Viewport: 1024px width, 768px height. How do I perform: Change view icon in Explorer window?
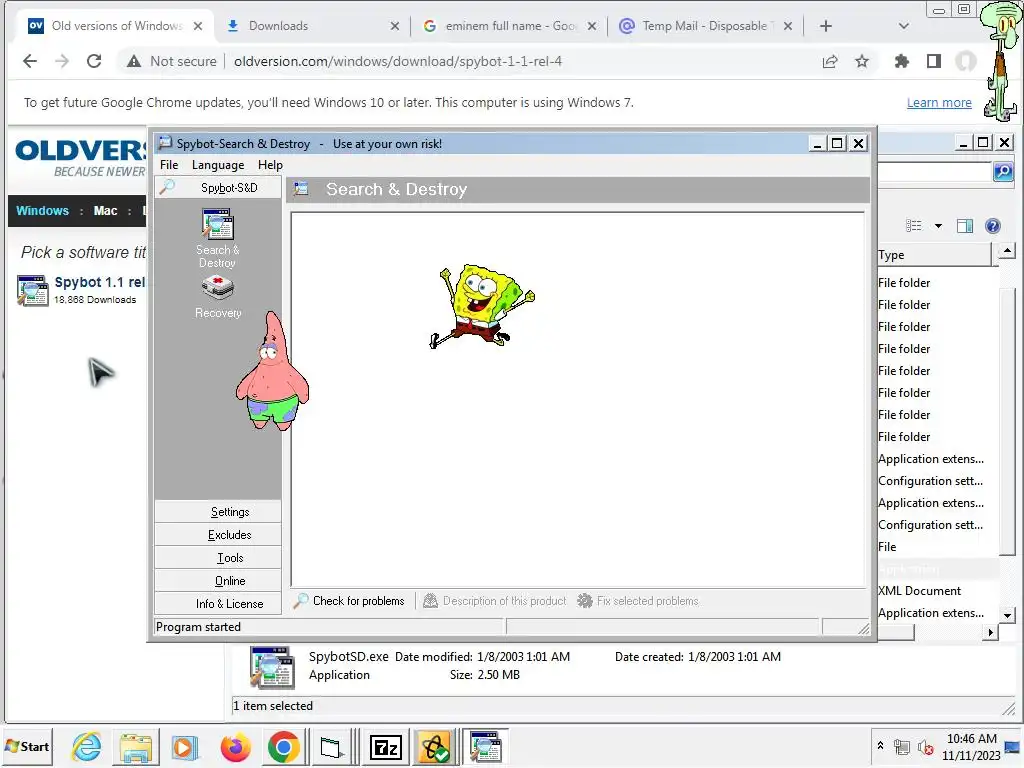[913, 226]
